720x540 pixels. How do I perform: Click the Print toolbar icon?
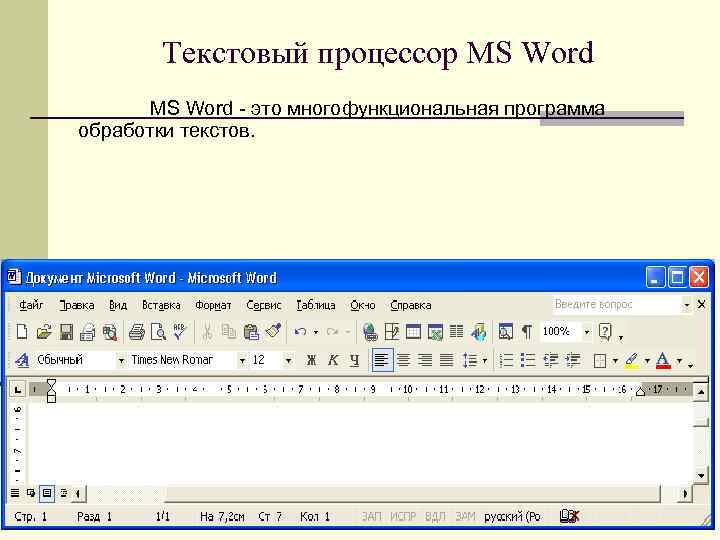tap(136, 332)
